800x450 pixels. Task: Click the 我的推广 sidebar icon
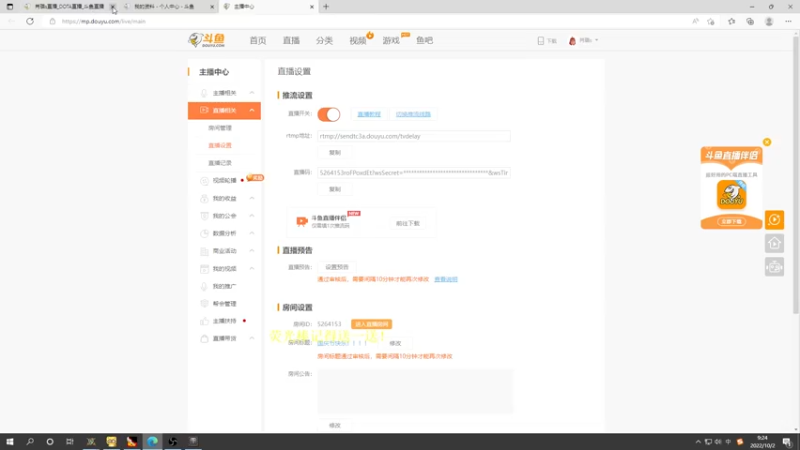coord(204,286)
